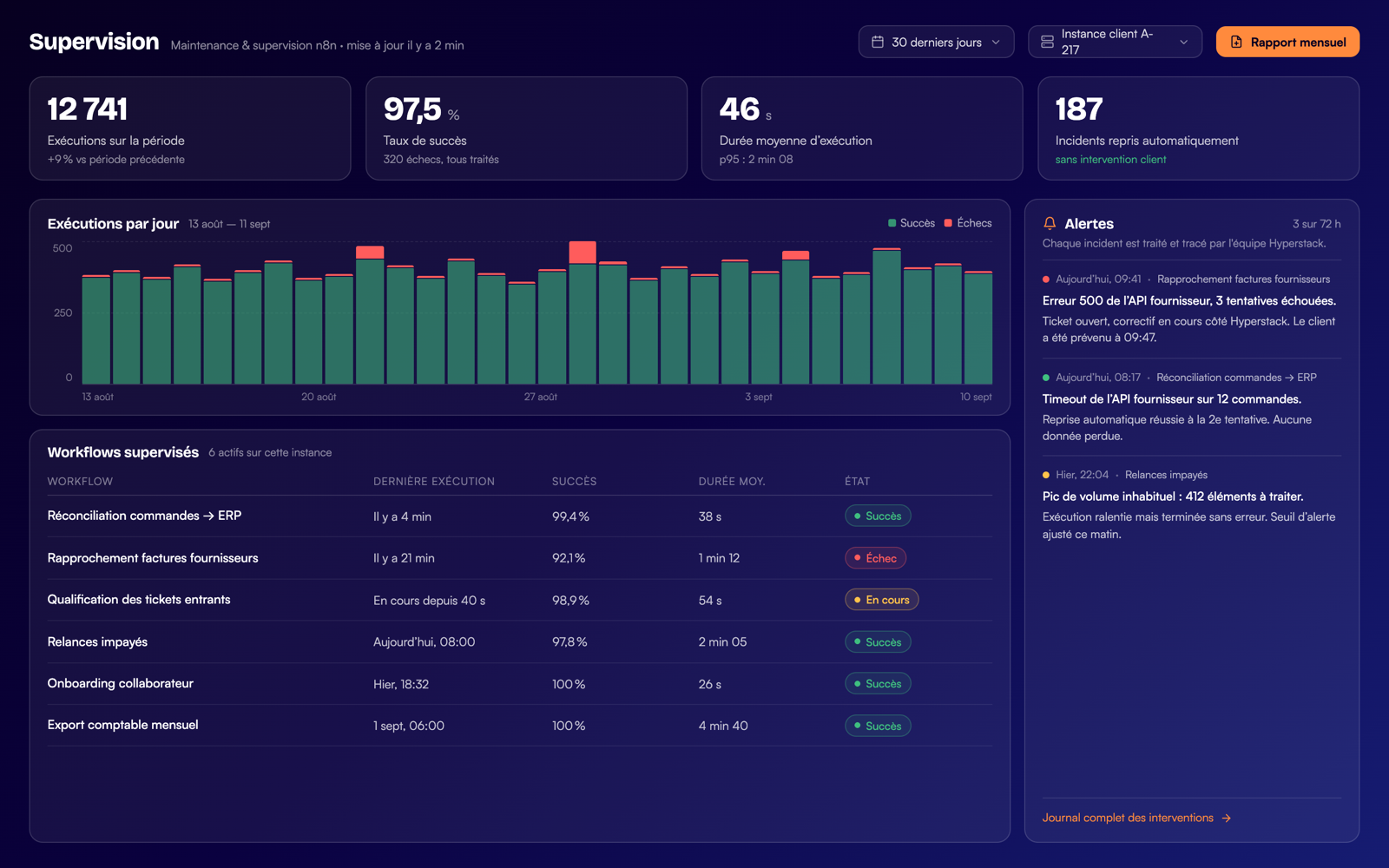
Task: Click the green dot beside Aujourd'hui, 08:17
Action: 1046,378
